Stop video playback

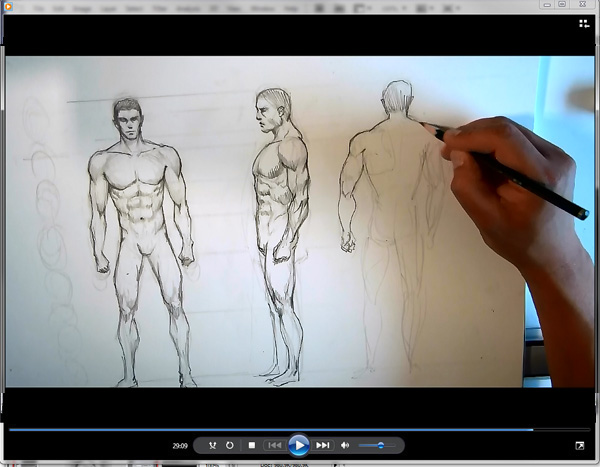252,445
